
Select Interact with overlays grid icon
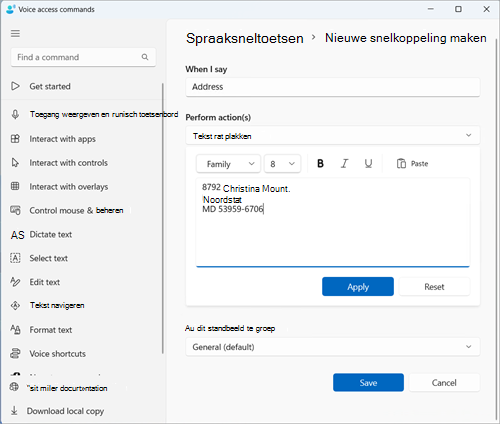pyautogui.click(x=15, y=186)
